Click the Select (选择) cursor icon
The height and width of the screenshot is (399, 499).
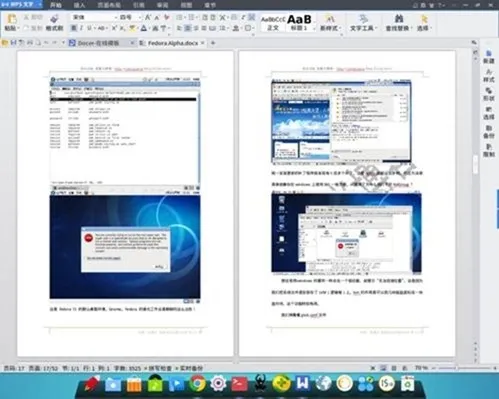[x=424, y=23]
